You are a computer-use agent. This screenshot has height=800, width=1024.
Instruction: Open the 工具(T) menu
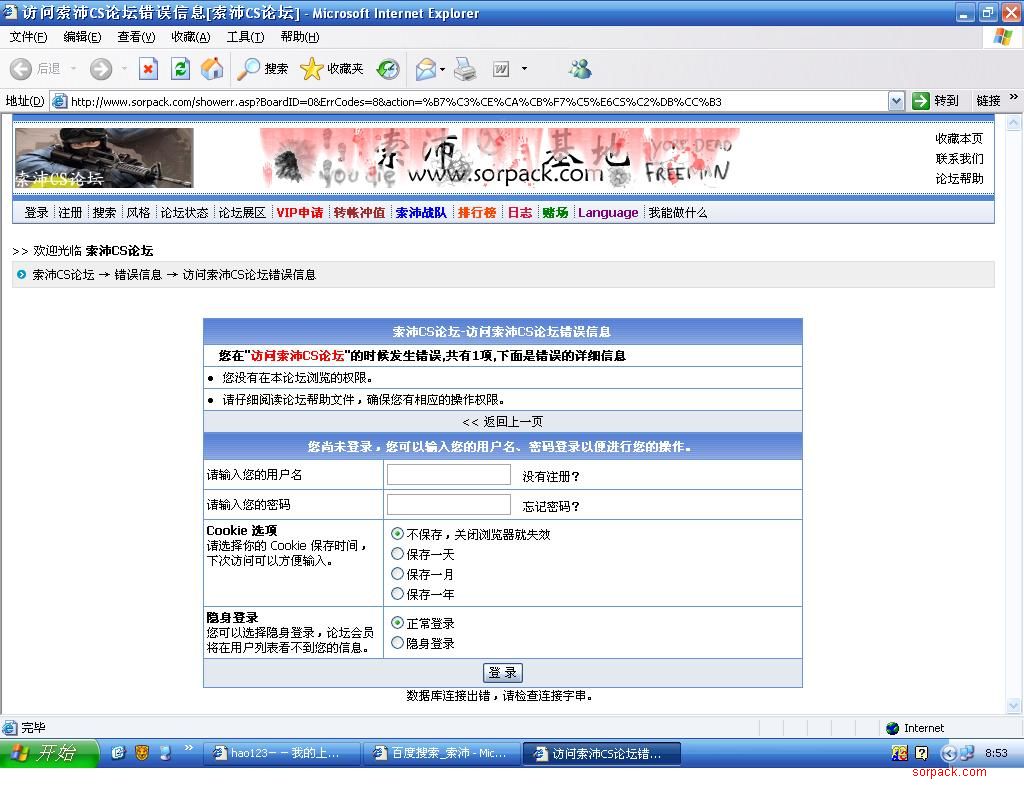pos(245,37)
